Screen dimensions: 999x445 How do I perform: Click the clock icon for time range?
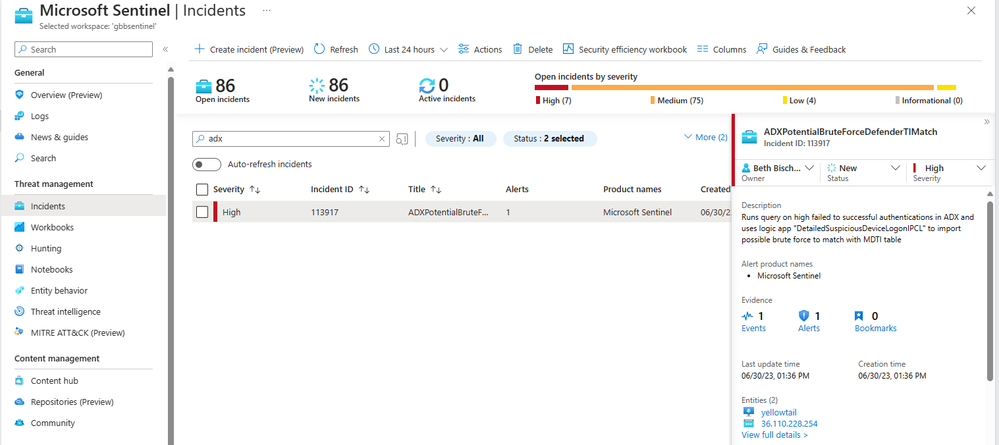tap(374, 49)
